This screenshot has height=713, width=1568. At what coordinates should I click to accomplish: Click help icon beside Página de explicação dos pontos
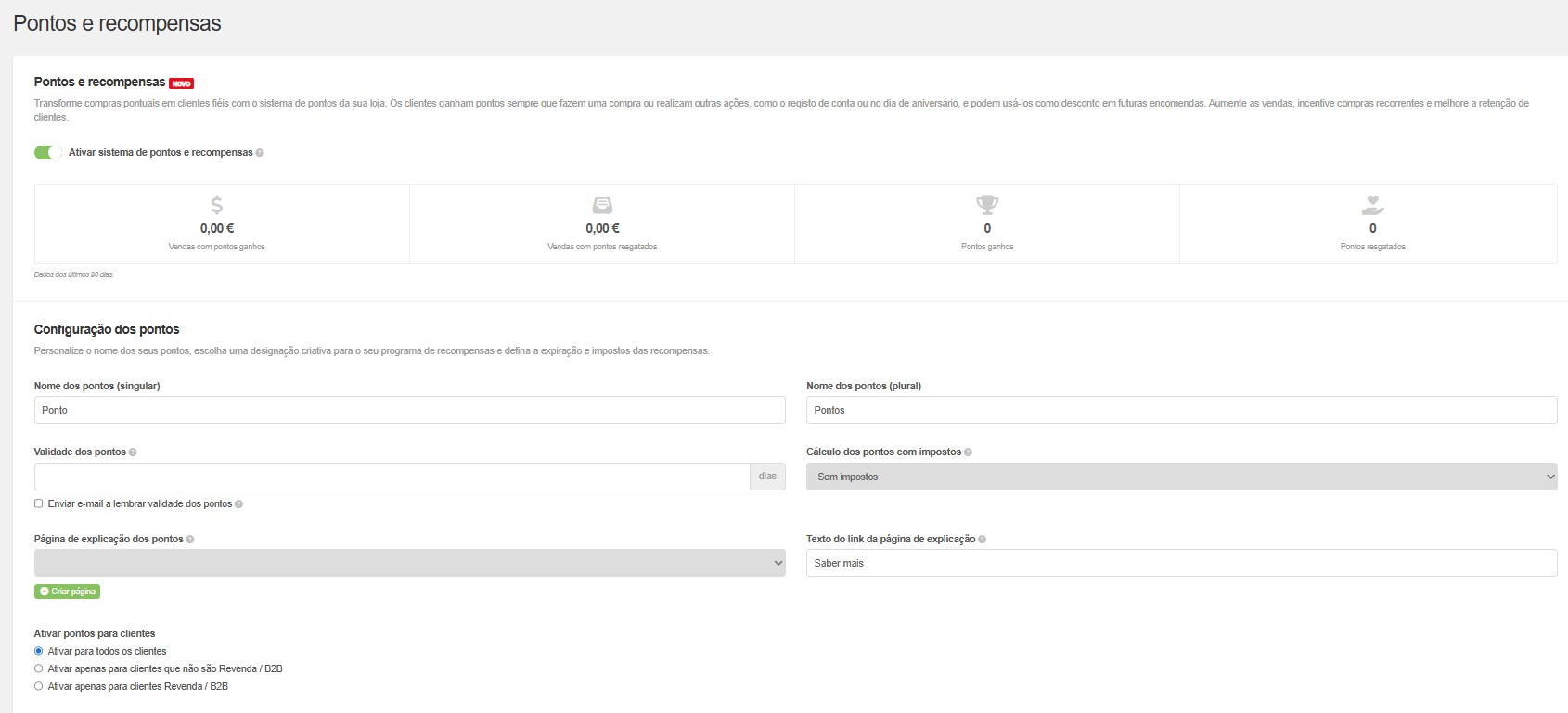(190, 540)
